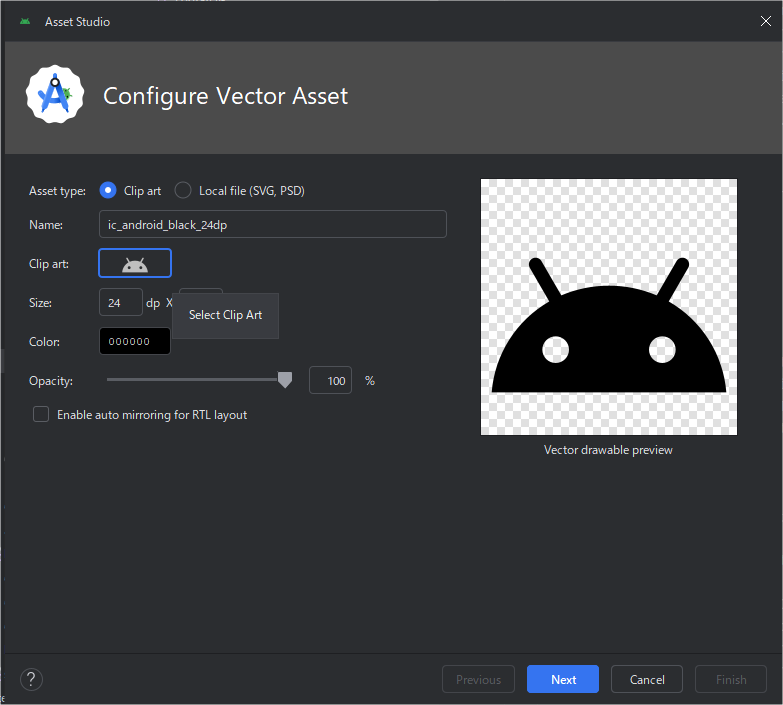Open the Color swatch 000000

tap(135, 342)
